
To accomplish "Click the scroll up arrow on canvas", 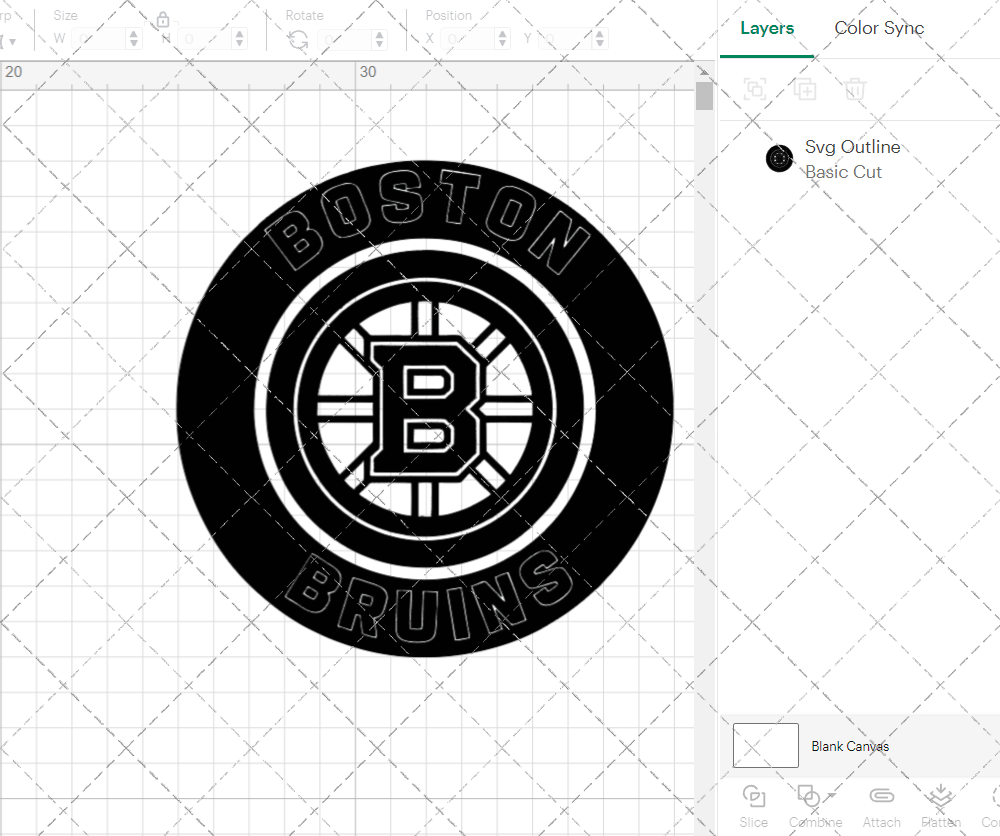I will pos(704,71).
